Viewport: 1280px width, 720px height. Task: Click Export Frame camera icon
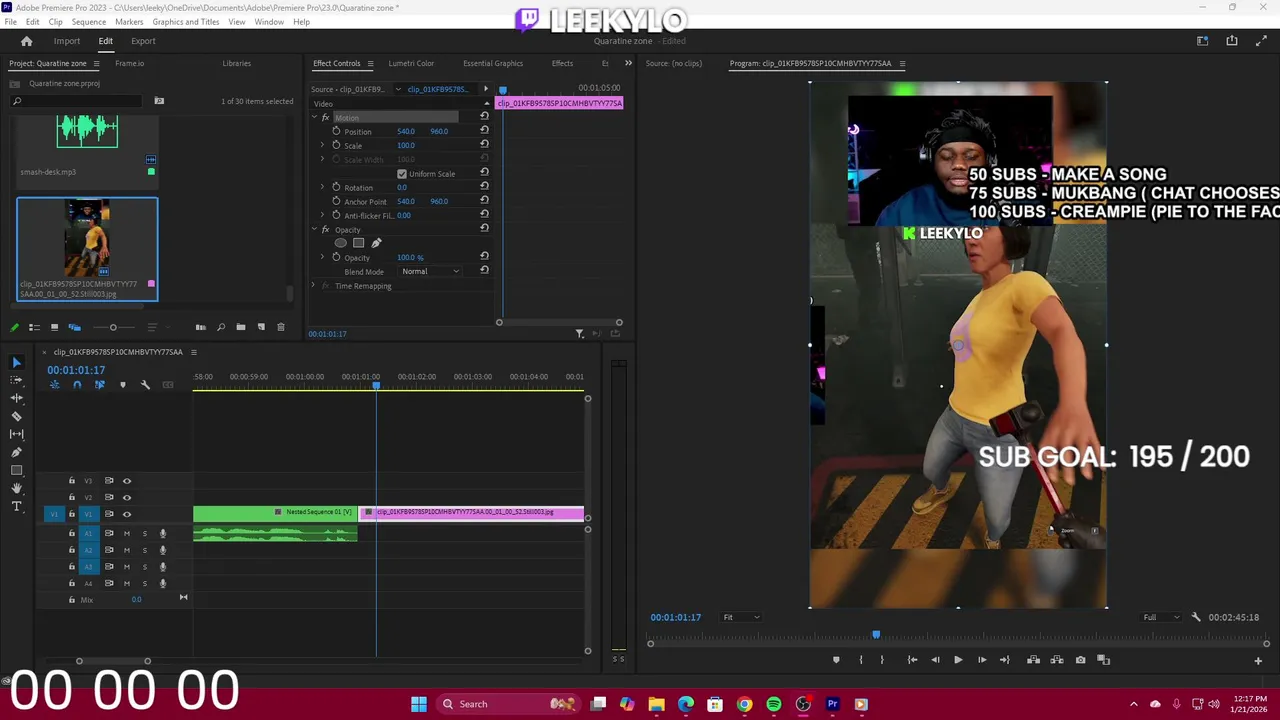(1080, 660)
